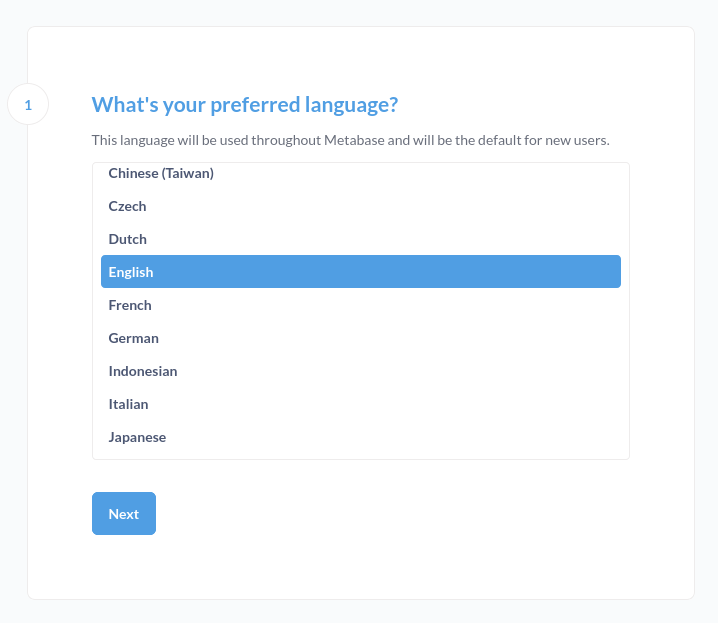
Task: Choose French as the language
Action: tap(361, 305)
